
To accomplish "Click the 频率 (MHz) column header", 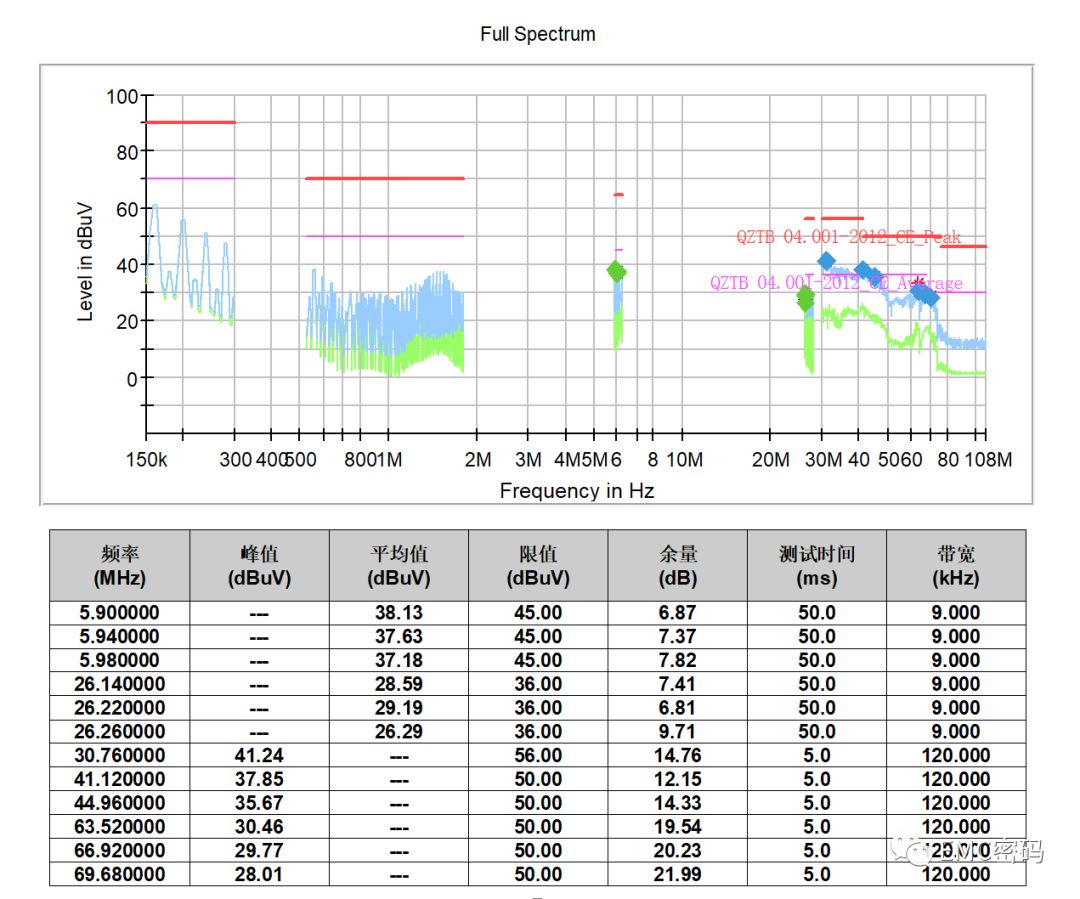I will pyautogui.click(x=120, y=565).
